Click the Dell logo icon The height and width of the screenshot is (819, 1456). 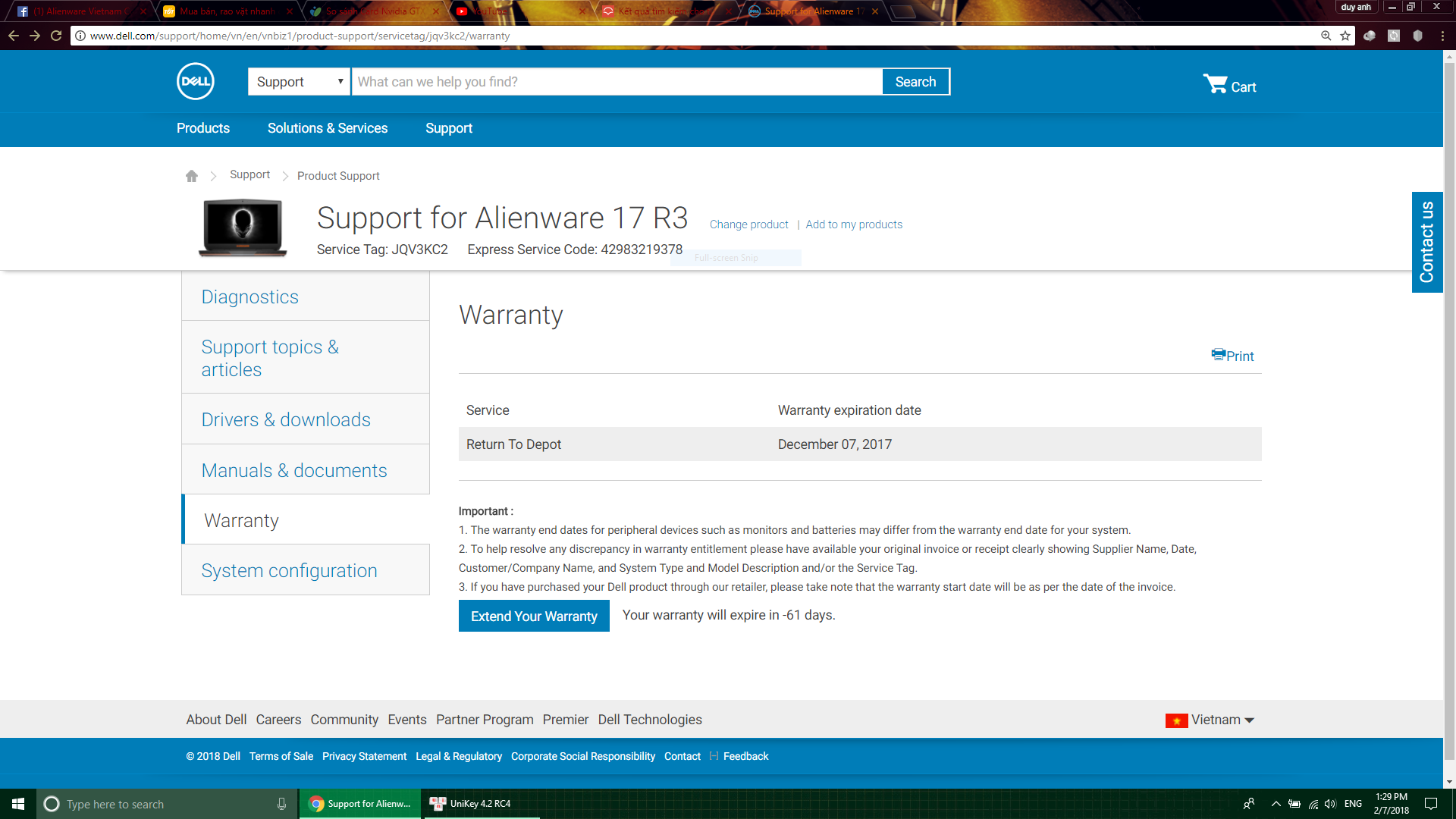click(x=195, y=81)
